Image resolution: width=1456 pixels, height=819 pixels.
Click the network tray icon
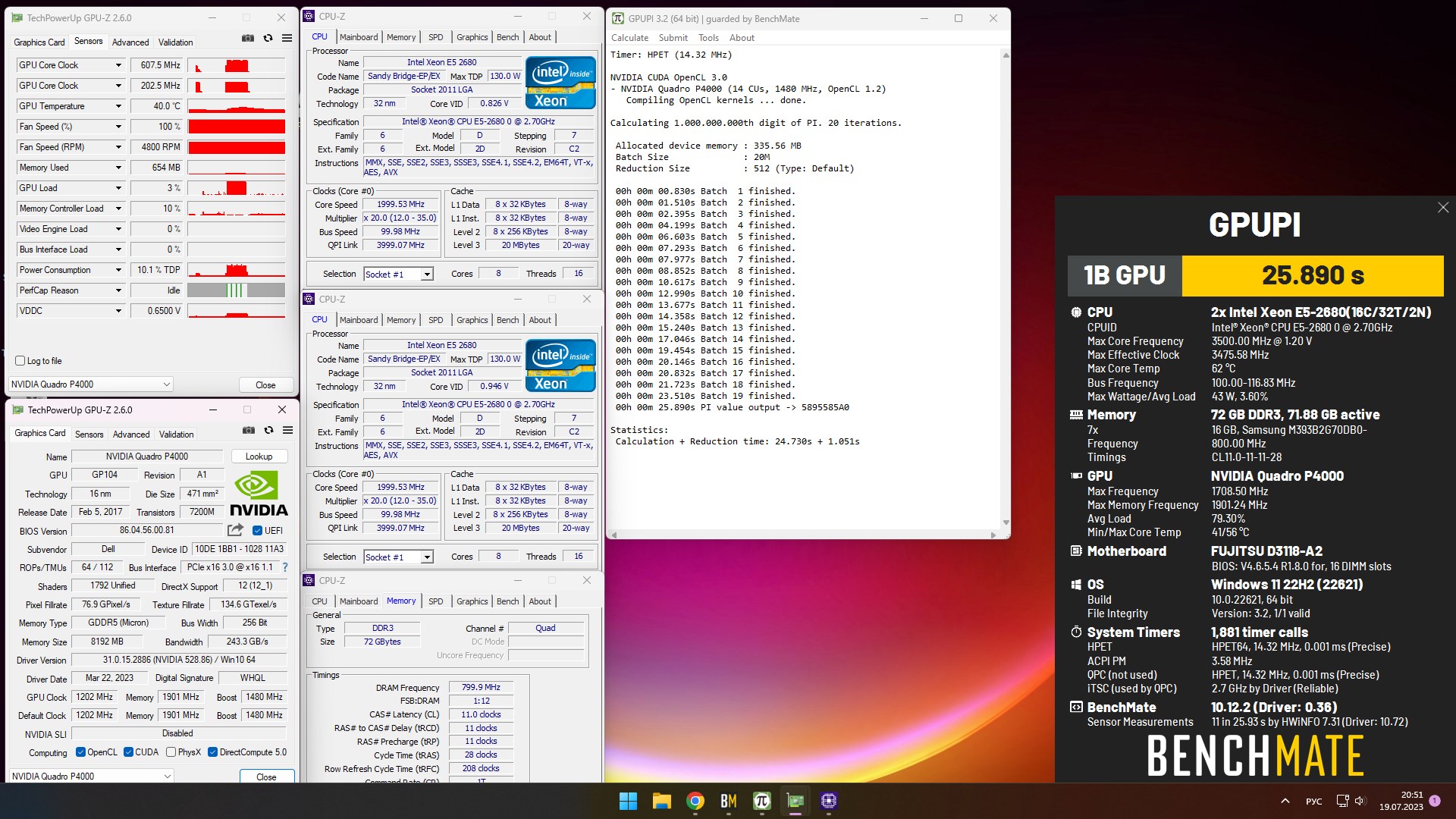click(x=1342, y=801)
